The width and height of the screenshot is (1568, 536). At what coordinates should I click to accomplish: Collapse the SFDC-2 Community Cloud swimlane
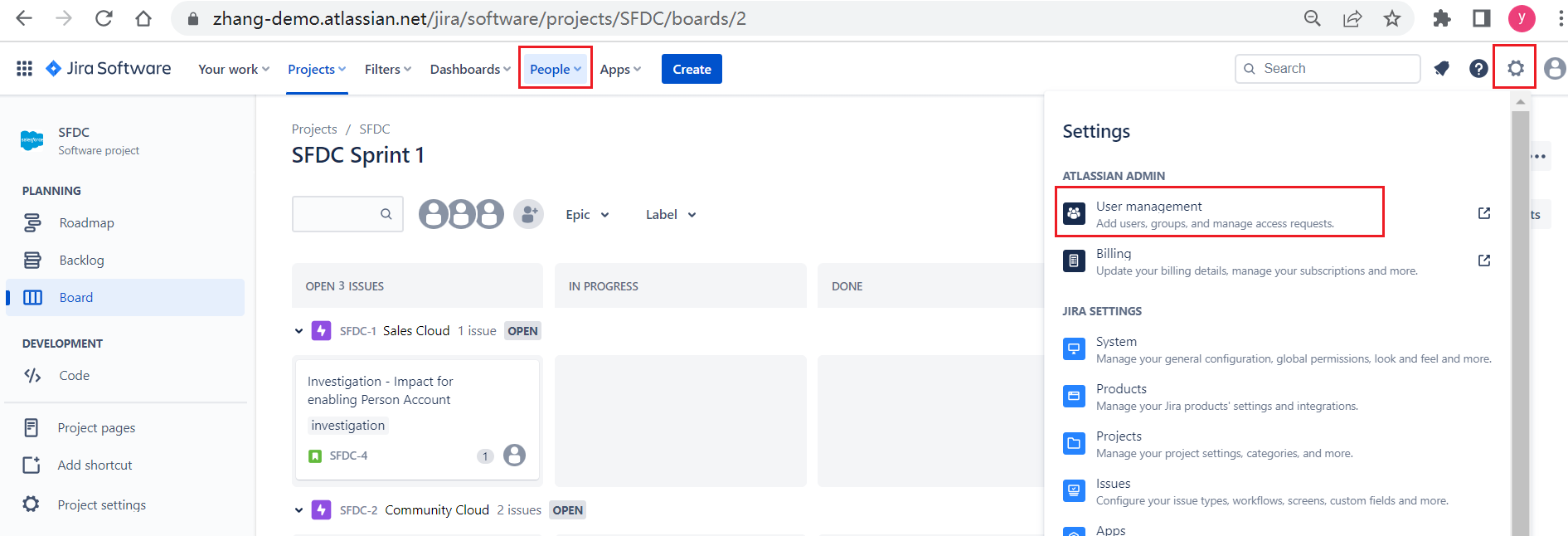click(x=299, y=510)
